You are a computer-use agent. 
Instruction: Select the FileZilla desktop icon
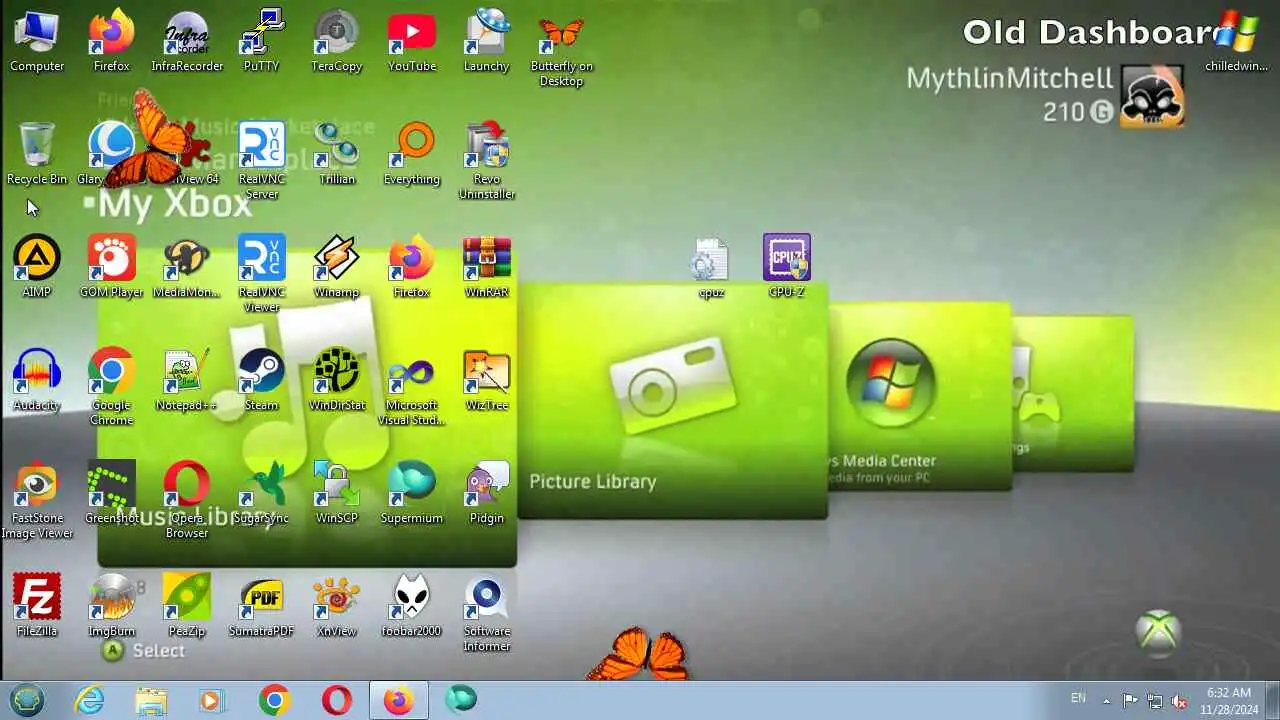[x=37, y=606]
